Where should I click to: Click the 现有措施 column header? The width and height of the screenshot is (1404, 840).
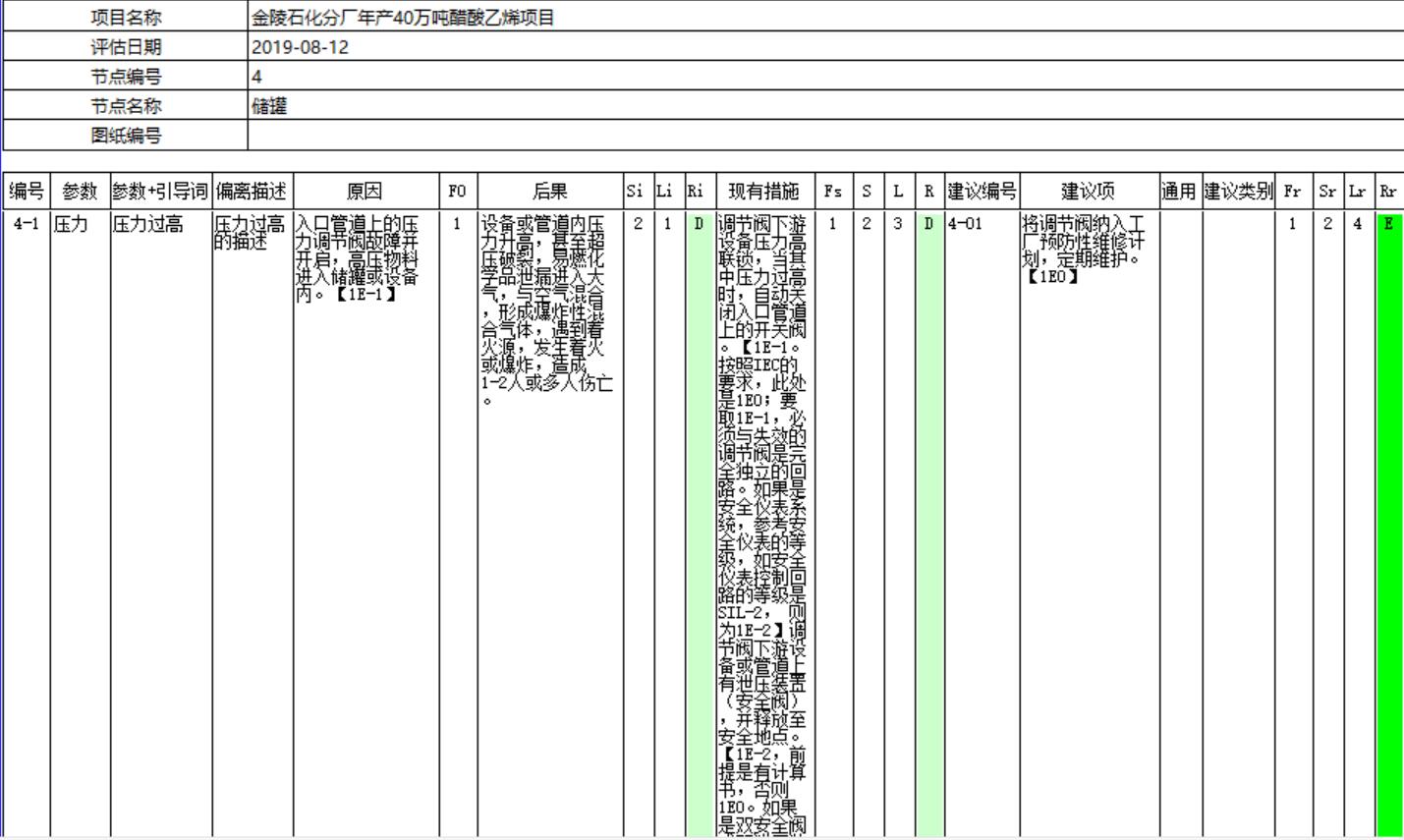tap(764, 192)
